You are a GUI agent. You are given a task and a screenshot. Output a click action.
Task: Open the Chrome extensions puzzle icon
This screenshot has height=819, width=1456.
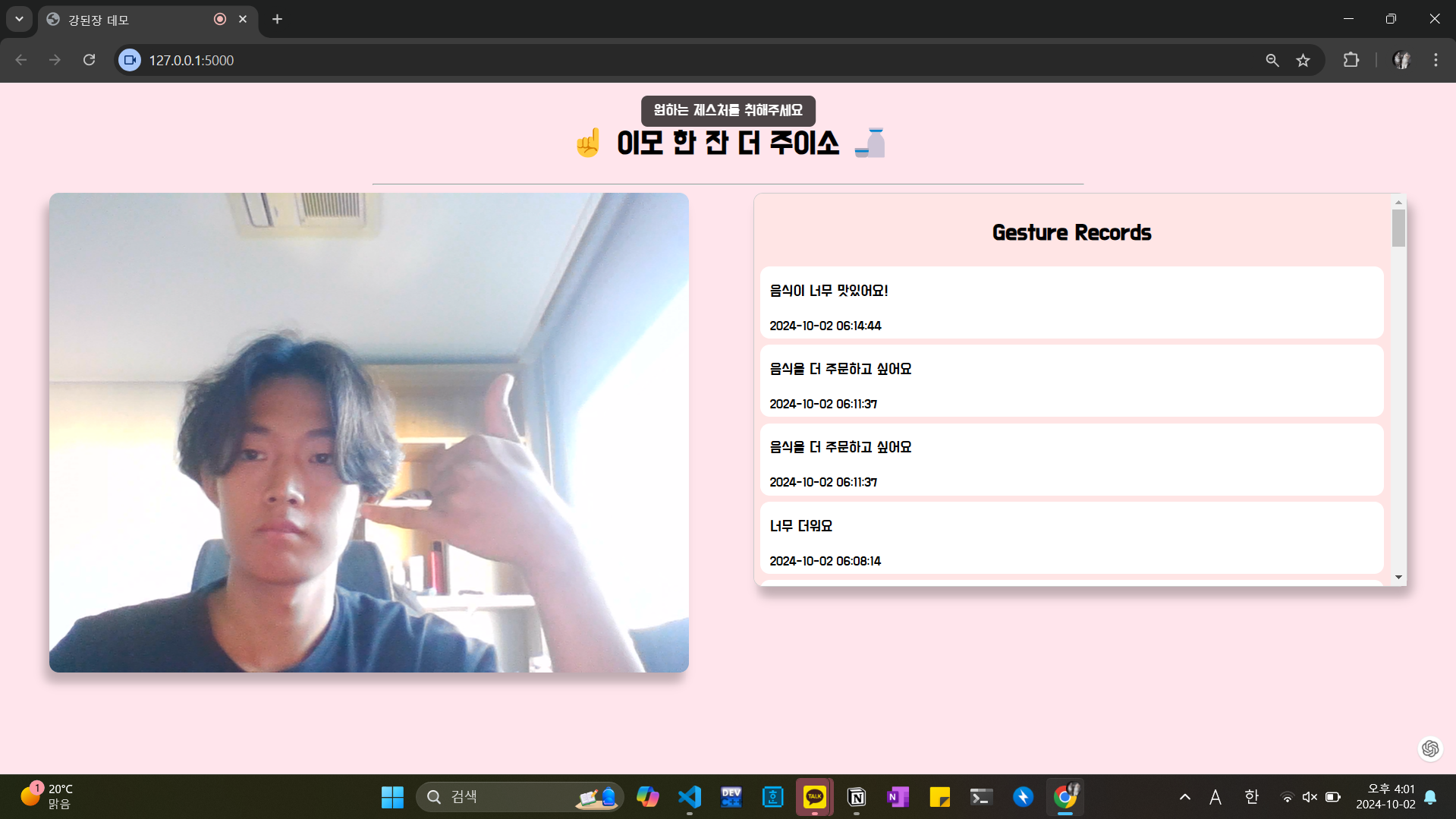[x=1351, y=60]
